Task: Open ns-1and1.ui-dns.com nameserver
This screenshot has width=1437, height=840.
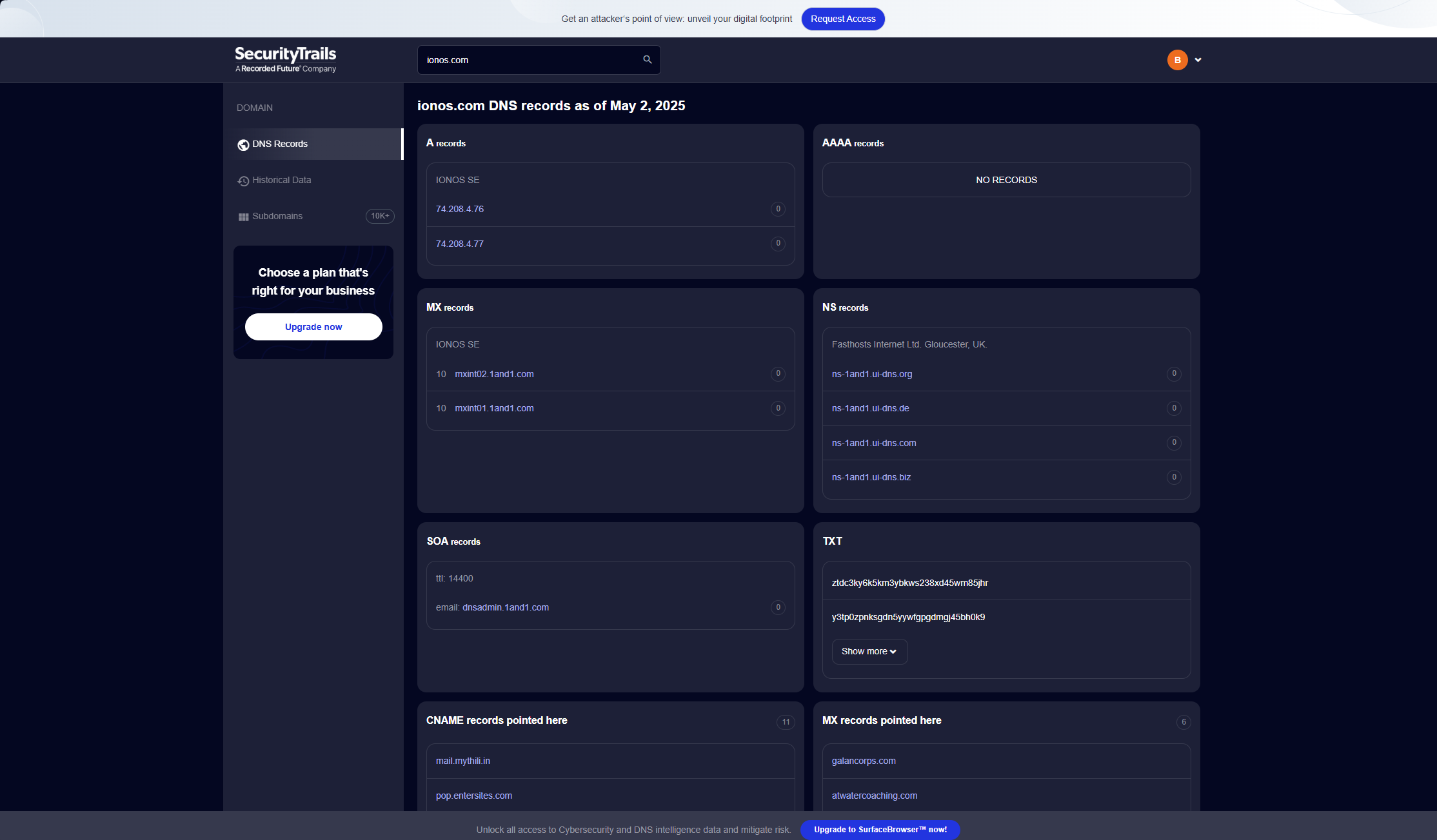Action: coord(874,443)
